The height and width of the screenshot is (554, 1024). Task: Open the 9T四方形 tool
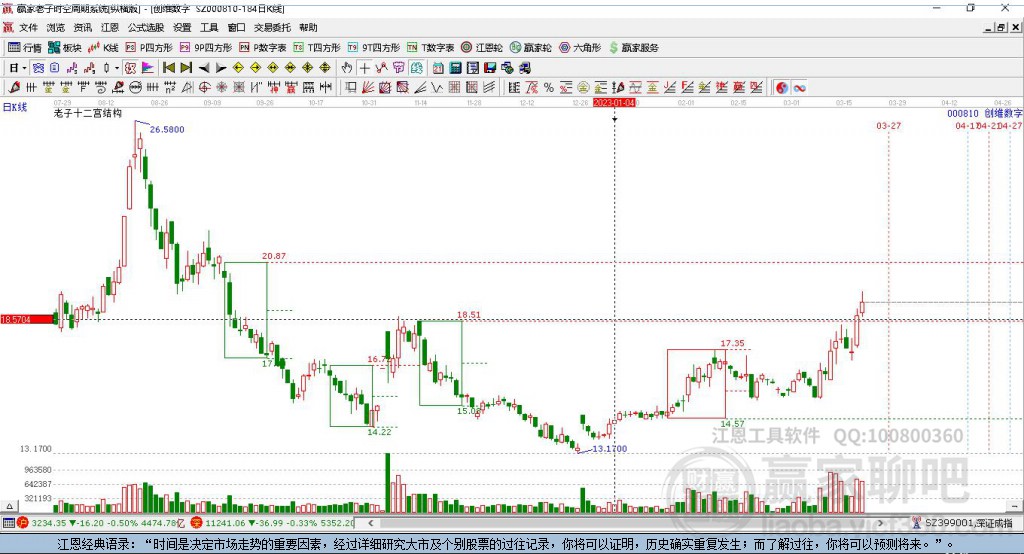click(374, 48)
